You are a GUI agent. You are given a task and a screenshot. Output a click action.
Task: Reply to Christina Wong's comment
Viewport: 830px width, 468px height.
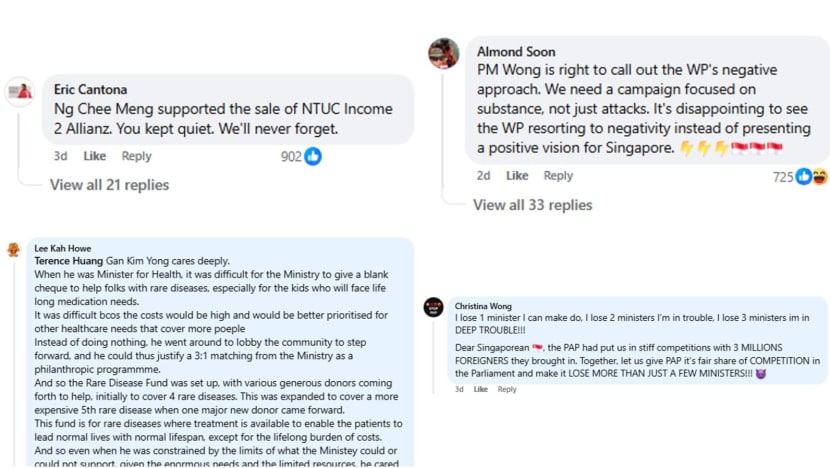(507, 389)
